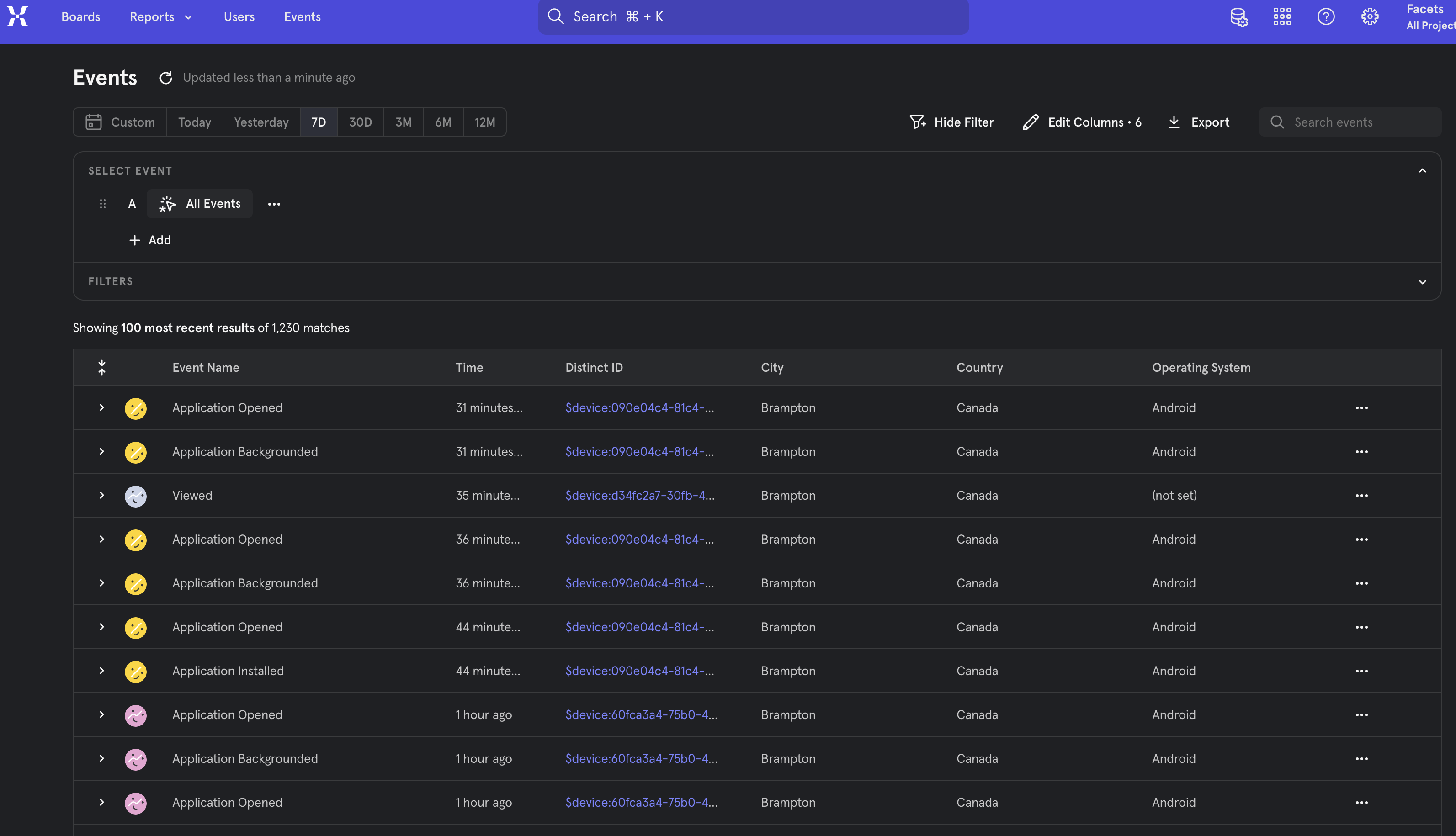The image size is (1456, 836).
Task: Click the Mixpanel logo icon
Action: 17,16
